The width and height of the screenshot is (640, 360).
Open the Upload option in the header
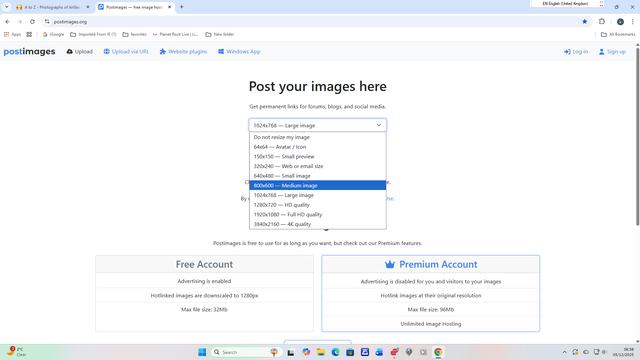(x=80, y=51)
